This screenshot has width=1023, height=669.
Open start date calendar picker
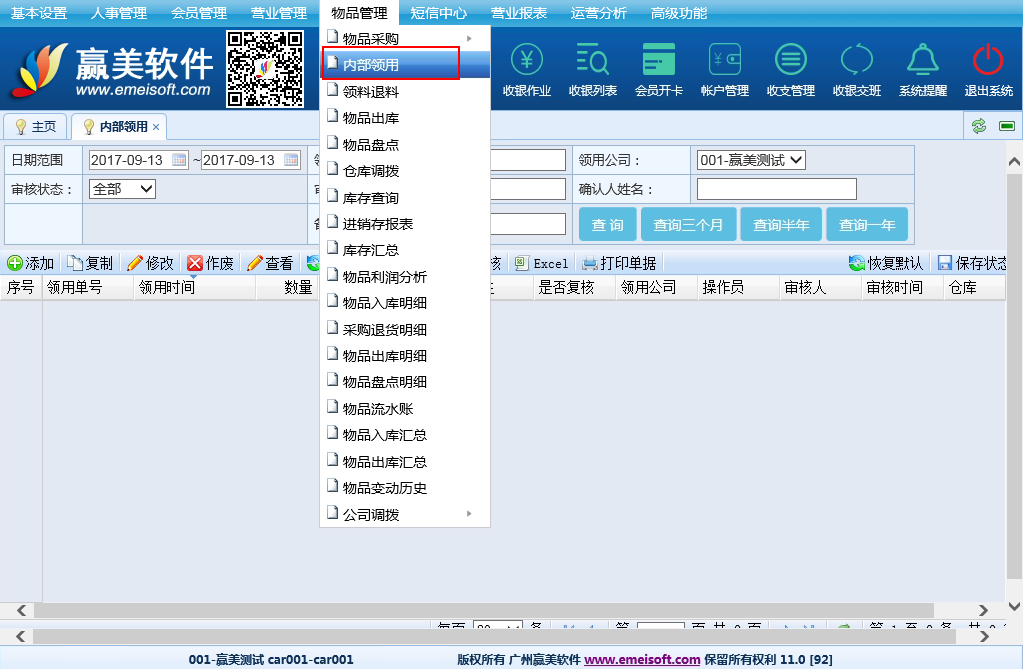tap(180, 160)
